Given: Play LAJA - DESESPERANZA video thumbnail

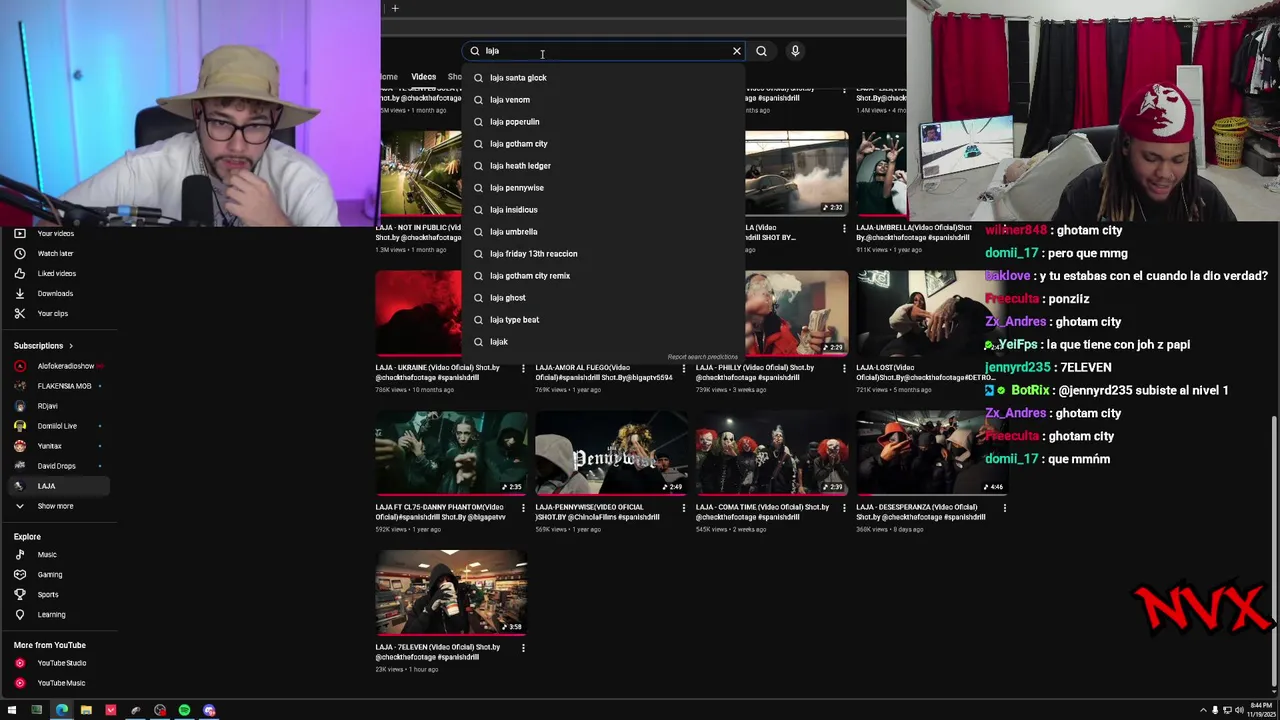Looking at the screenshot, I should pyautogui.click(x=931, y=453).
